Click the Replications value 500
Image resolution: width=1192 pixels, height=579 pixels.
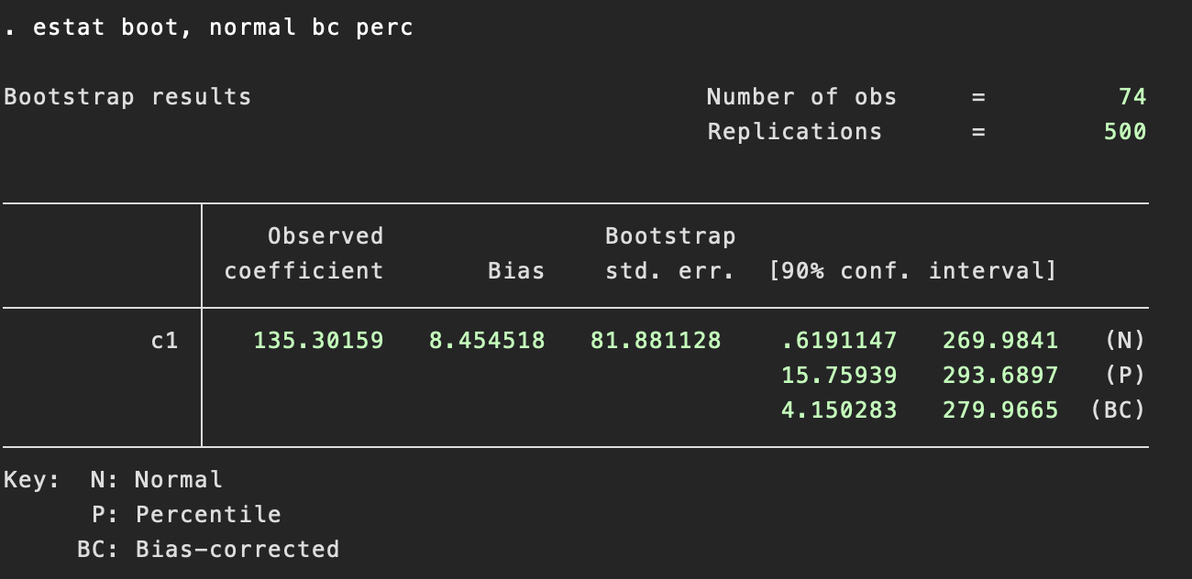[x=1125, y=131]
